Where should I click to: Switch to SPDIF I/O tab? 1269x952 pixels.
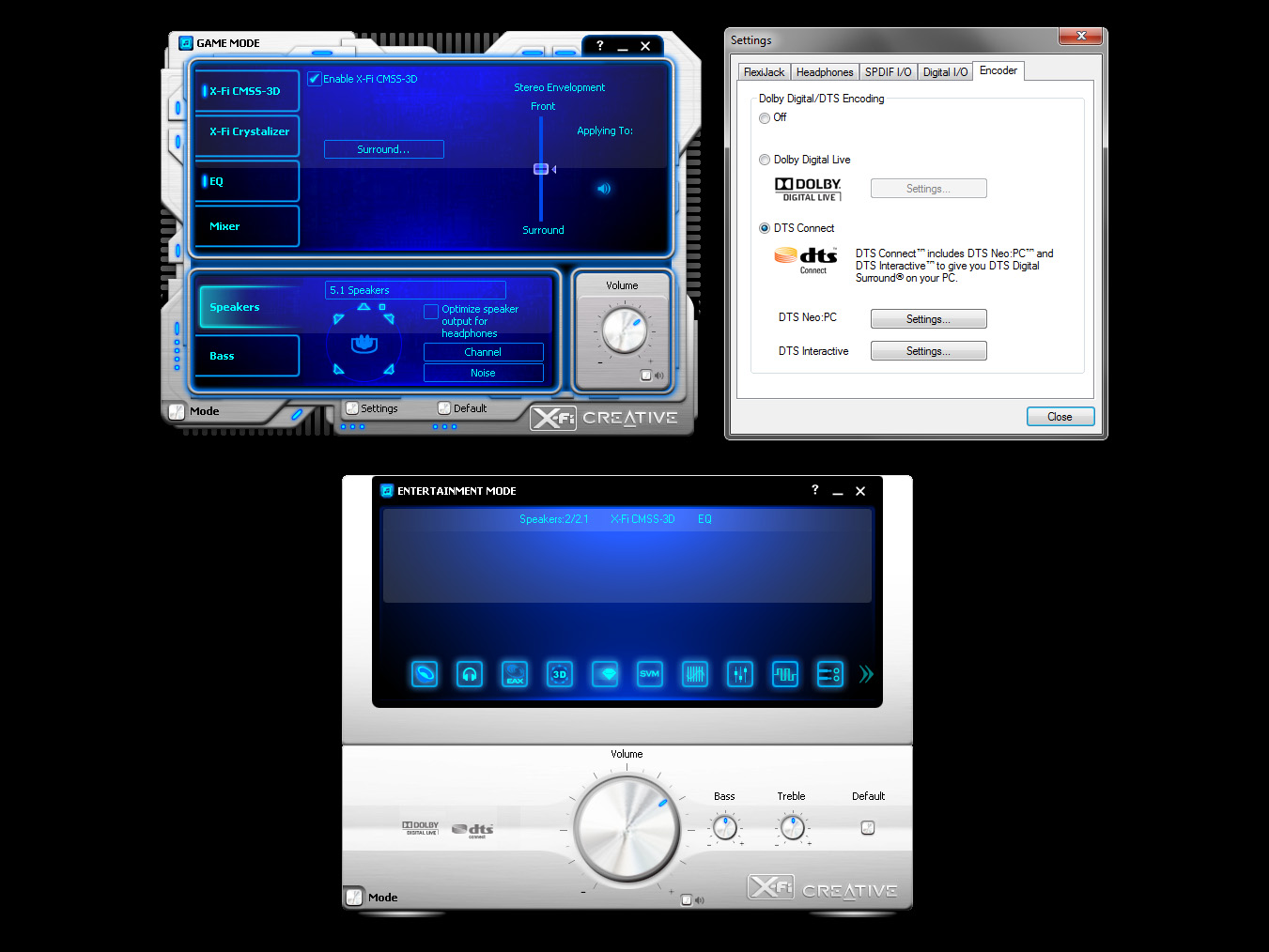(889, 72)
